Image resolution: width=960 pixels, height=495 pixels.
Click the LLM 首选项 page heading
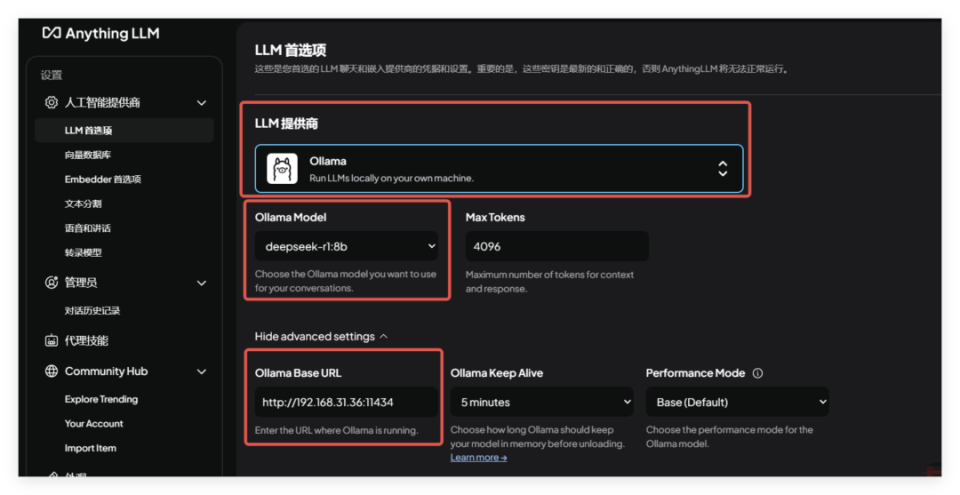point(290,50)
